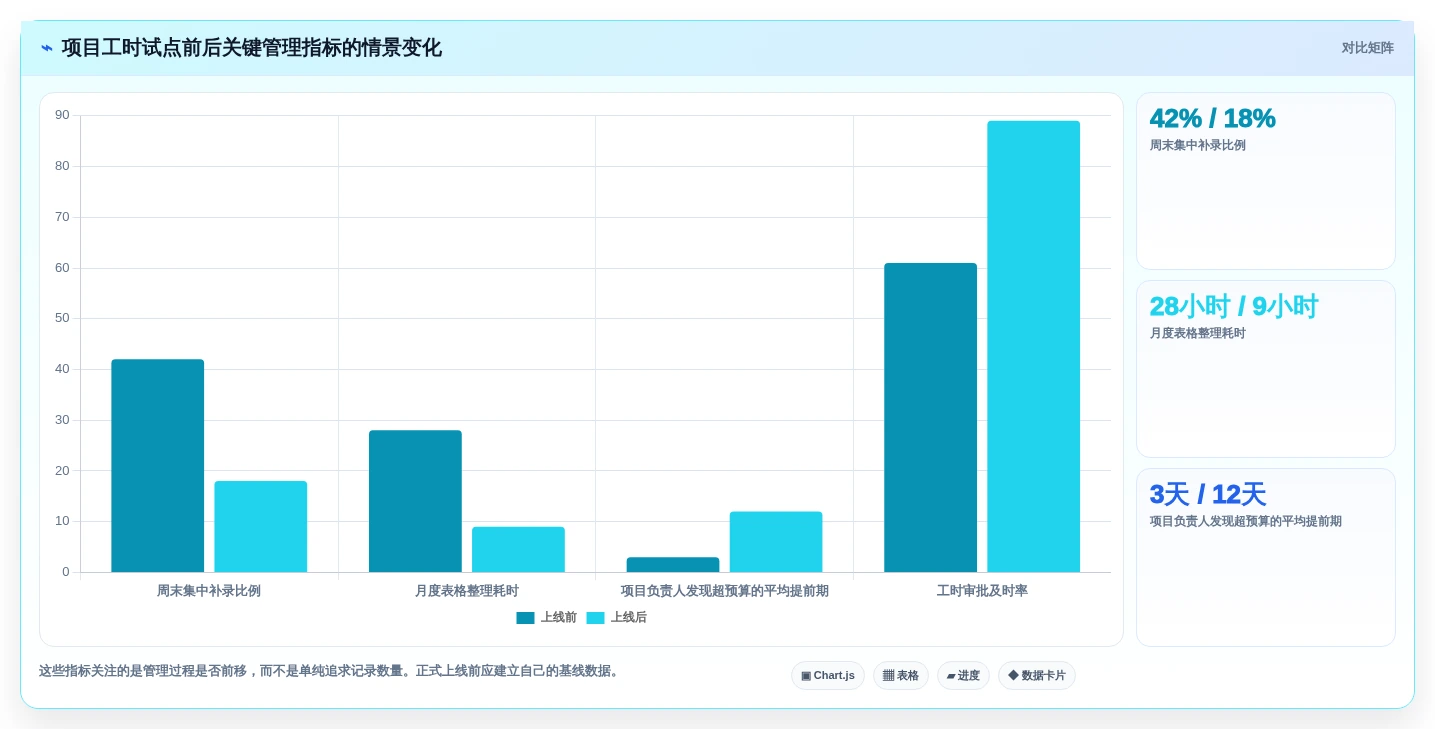
Task: Click the lightning icon beside the chart title
Action: click(47, 48)
